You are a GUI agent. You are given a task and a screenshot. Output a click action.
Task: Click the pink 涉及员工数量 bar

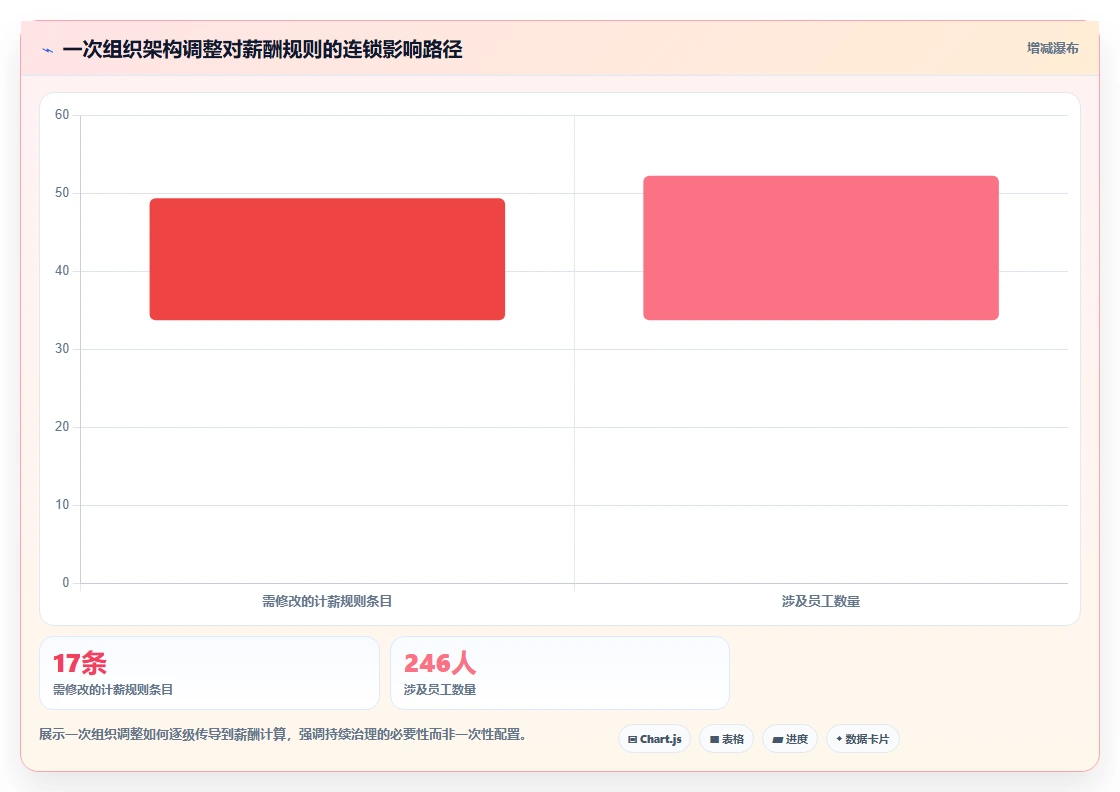(821, 248)
